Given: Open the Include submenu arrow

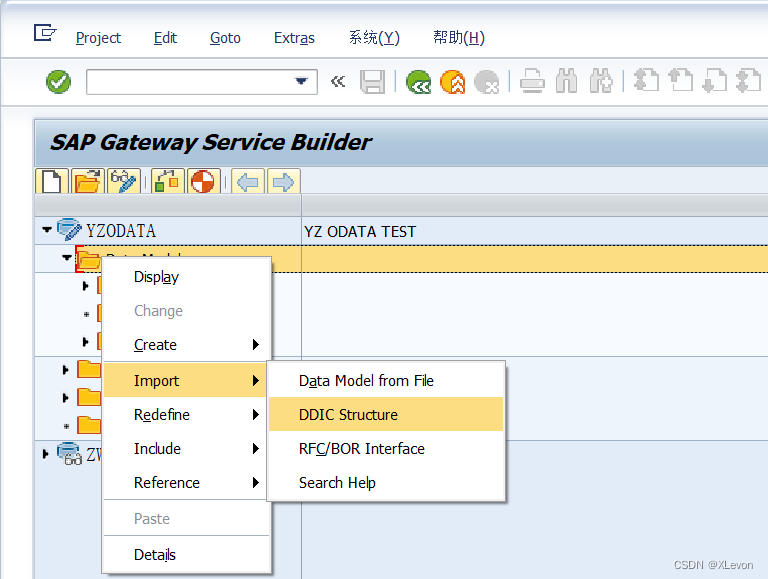Looking at the screenshot, I should [x=255, y=448].
